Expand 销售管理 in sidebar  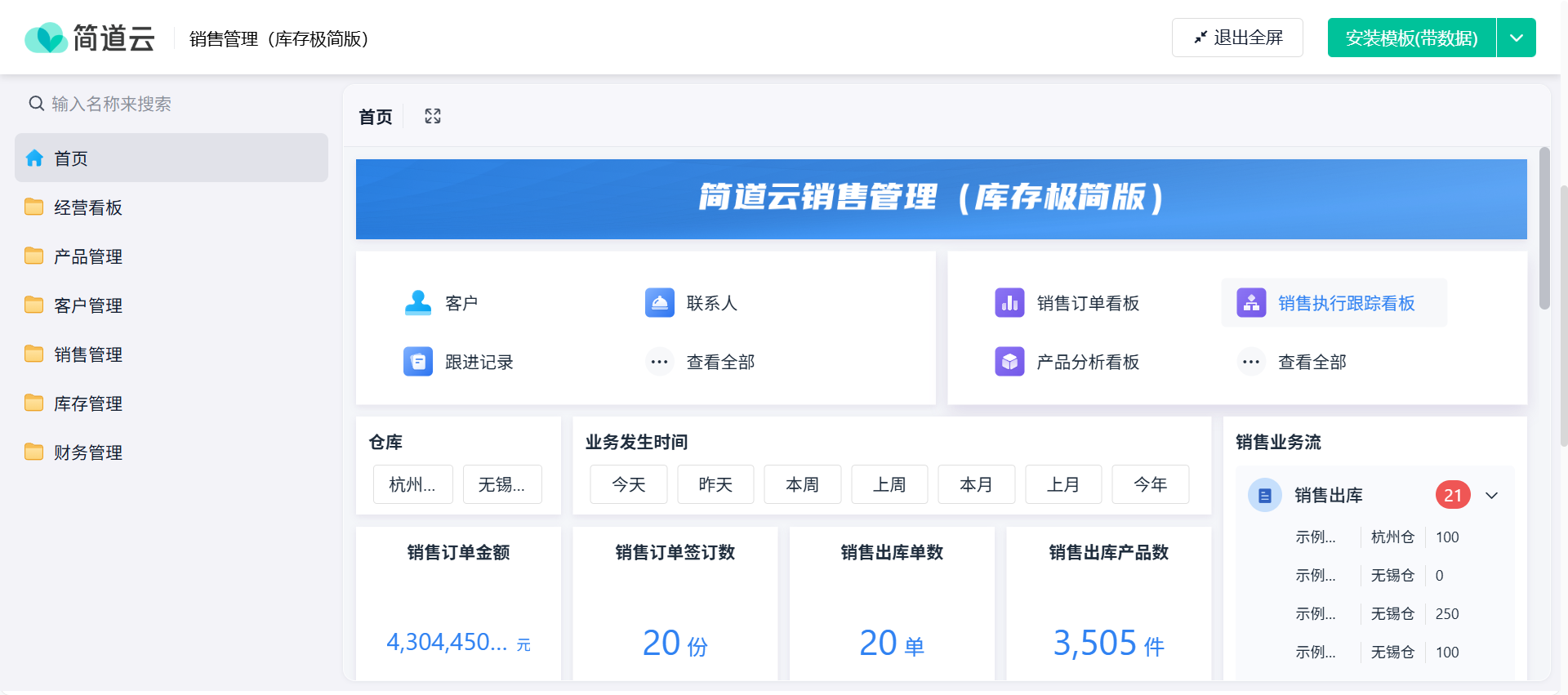click(x=171, y=354)
